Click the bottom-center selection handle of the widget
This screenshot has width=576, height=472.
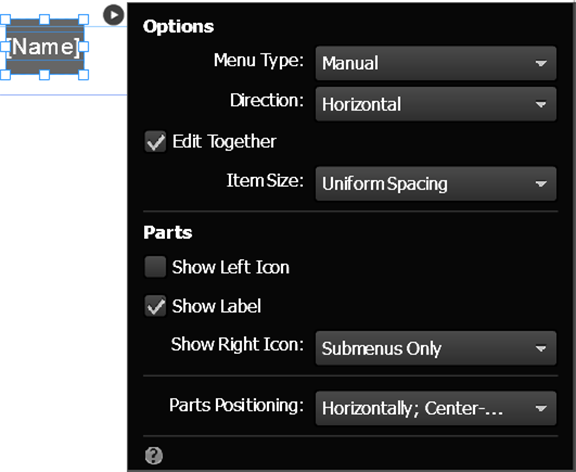point(44,75)
